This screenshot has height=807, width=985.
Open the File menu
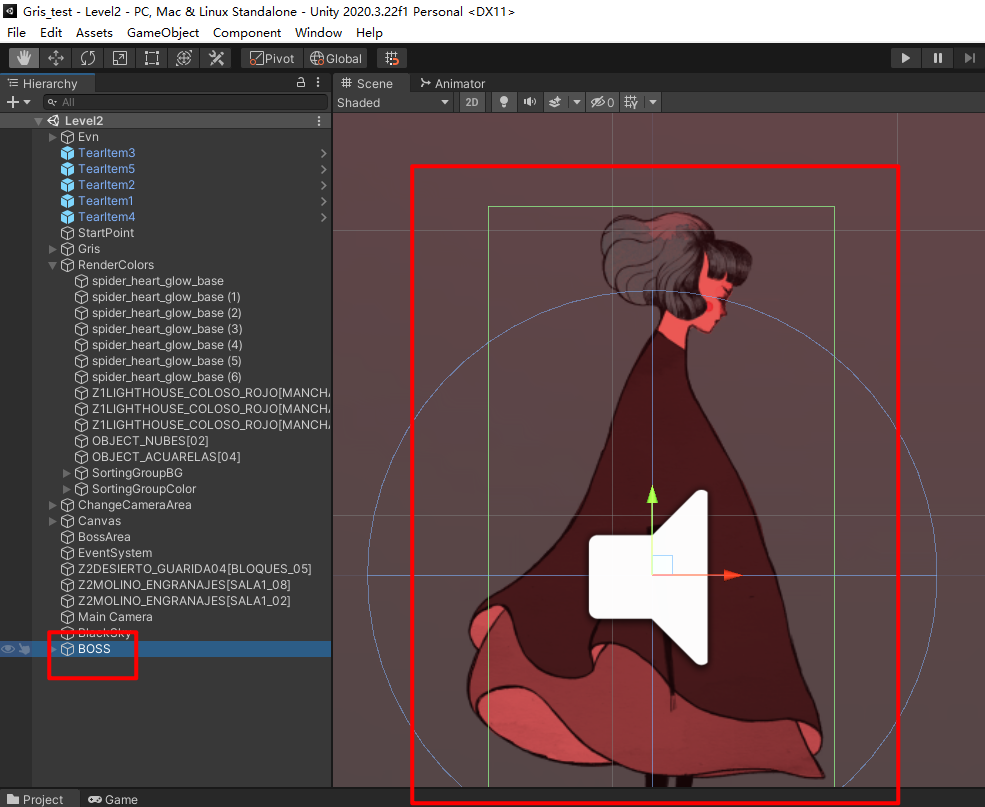click(16, 33)
